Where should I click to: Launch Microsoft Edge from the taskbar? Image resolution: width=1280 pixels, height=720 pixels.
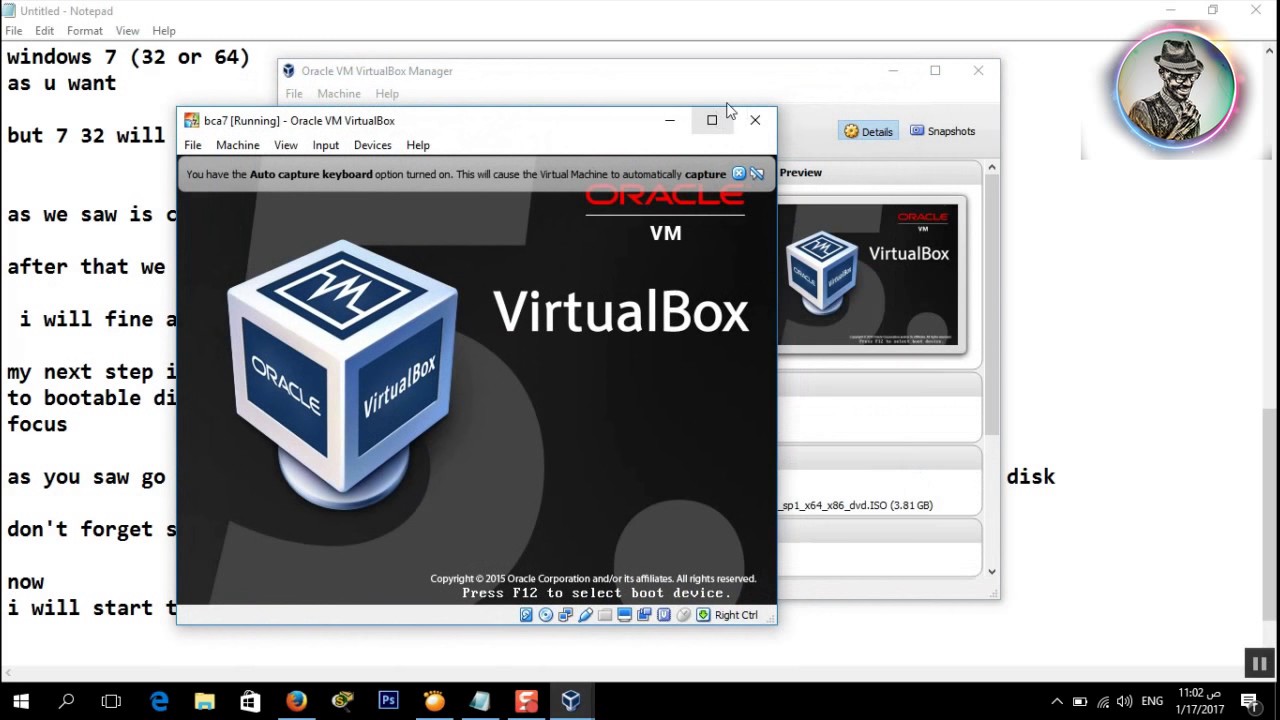pos(159,701)
